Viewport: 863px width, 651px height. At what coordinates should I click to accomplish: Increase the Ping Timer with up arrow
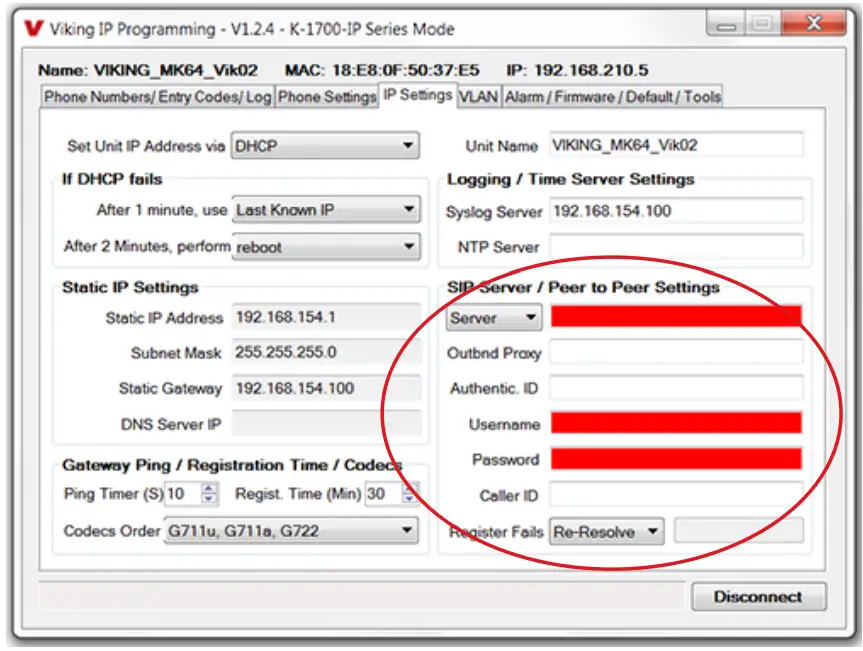(x=209, y=488)
